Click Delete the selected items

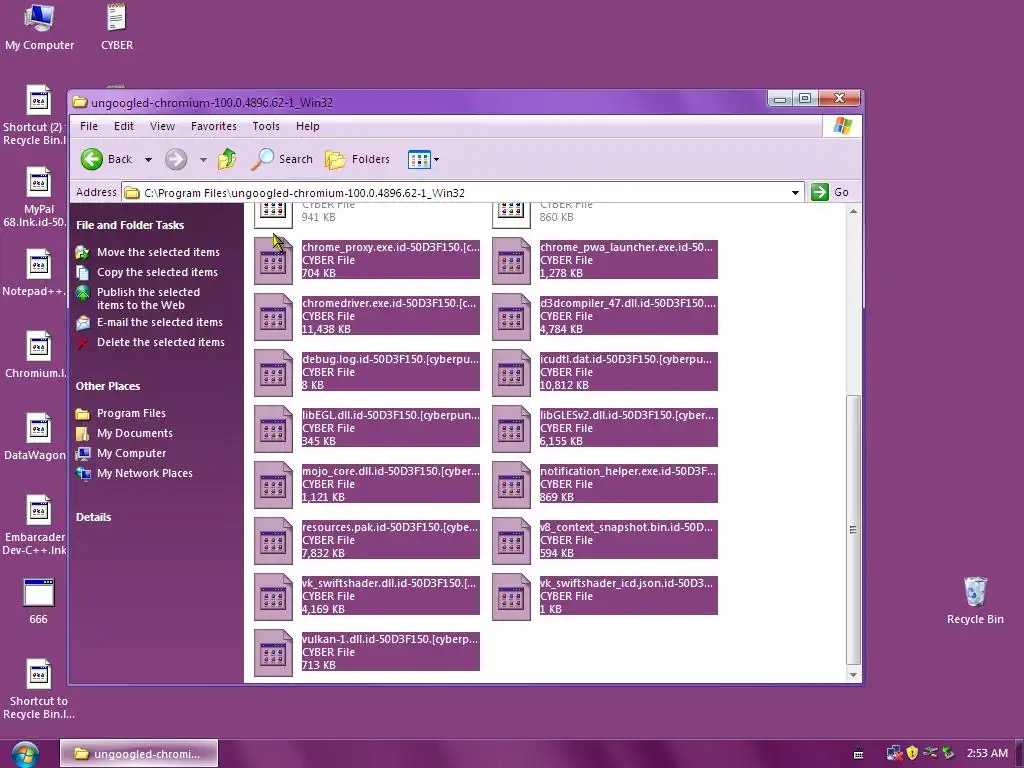click(x=161, y=342)
